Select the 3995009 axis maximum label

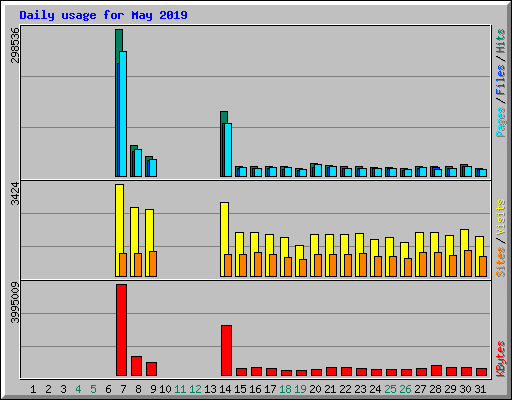coord(15,303)
